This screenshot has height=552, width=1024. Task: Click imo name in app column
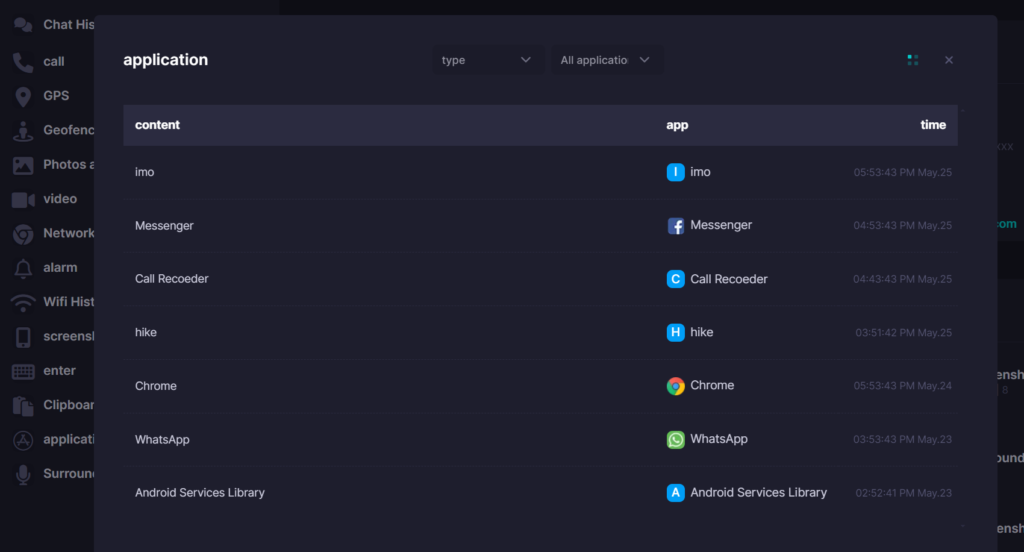[700, 172]
